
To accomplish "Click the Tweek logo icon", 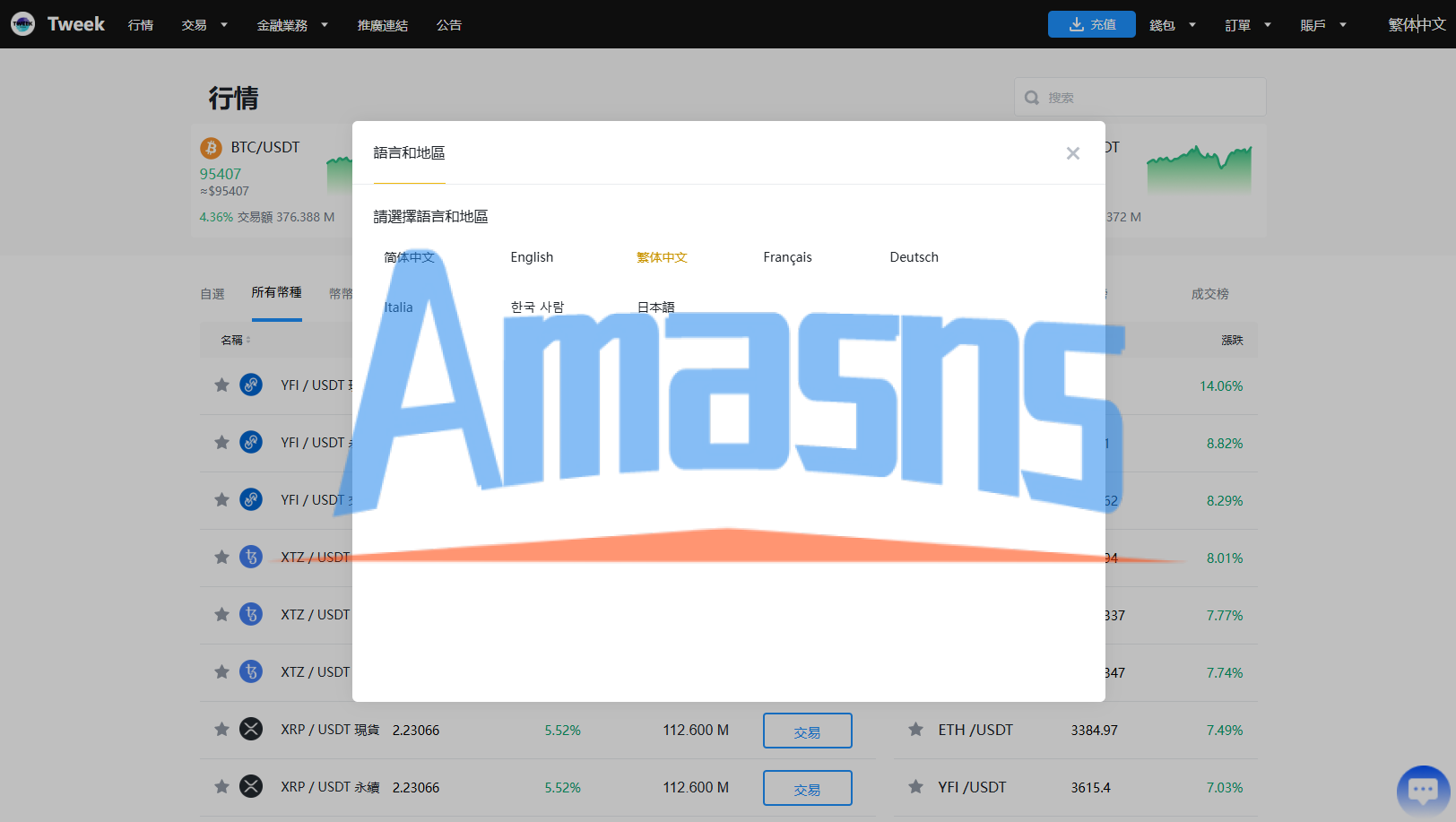I will point(23,24).
